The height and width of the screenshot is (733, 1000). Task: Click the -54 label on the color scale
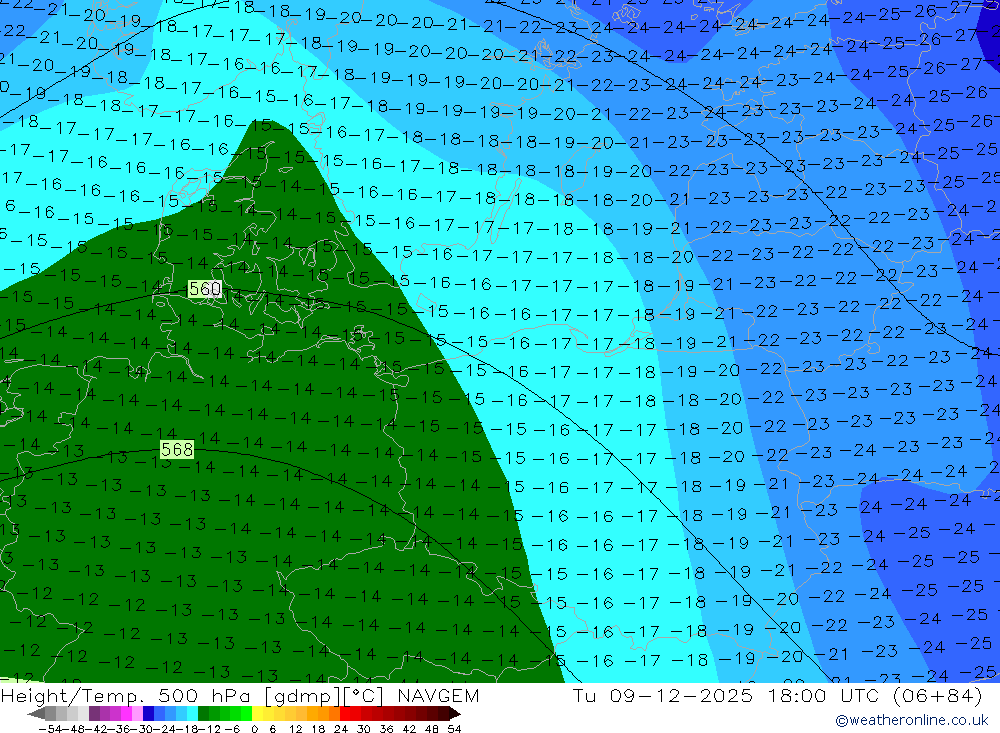(50, 729)
